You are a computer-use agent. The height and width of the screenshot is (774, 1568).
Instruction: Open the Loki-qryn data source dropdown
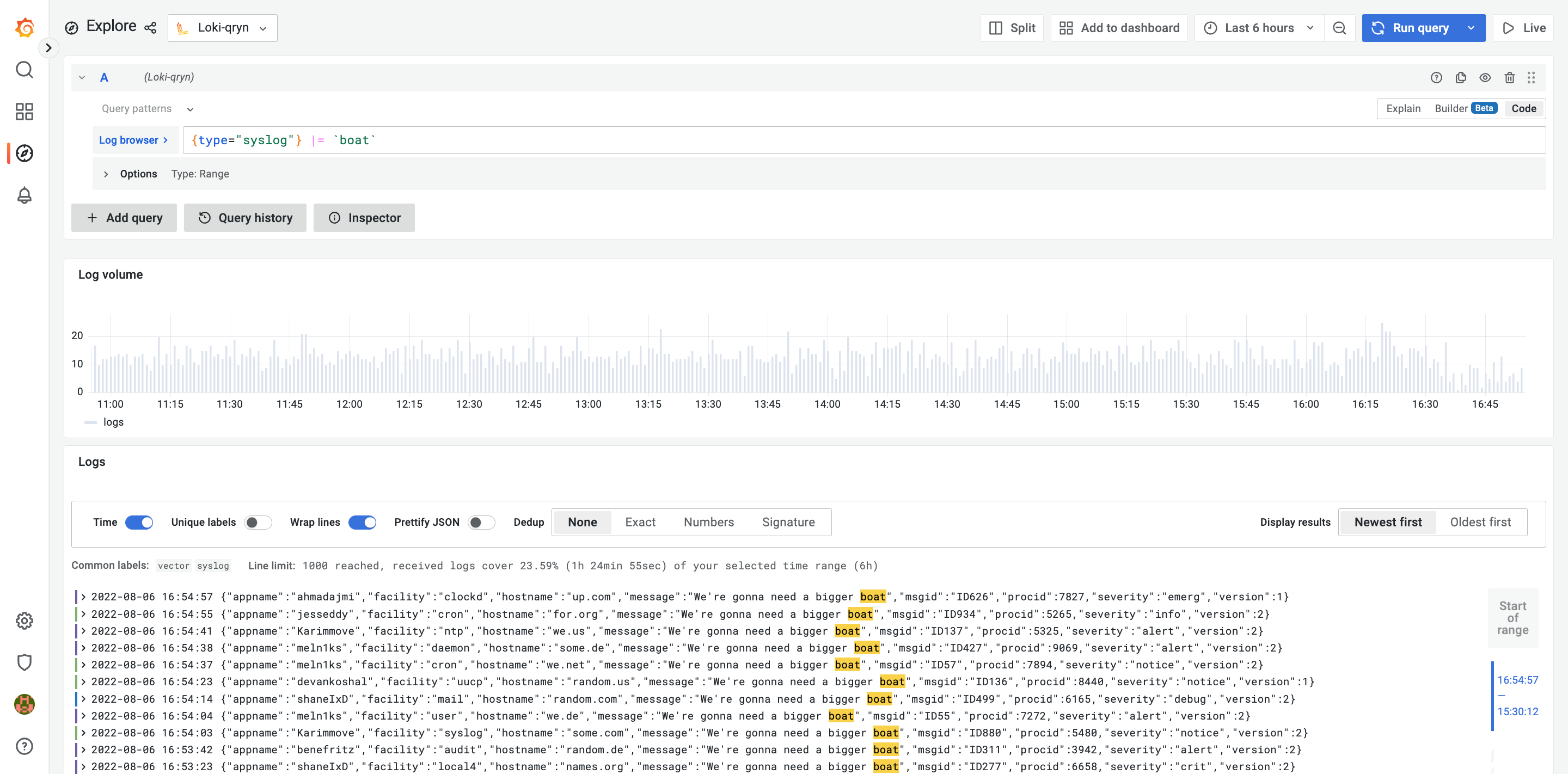pyautogui.click(x=222, y=28)
